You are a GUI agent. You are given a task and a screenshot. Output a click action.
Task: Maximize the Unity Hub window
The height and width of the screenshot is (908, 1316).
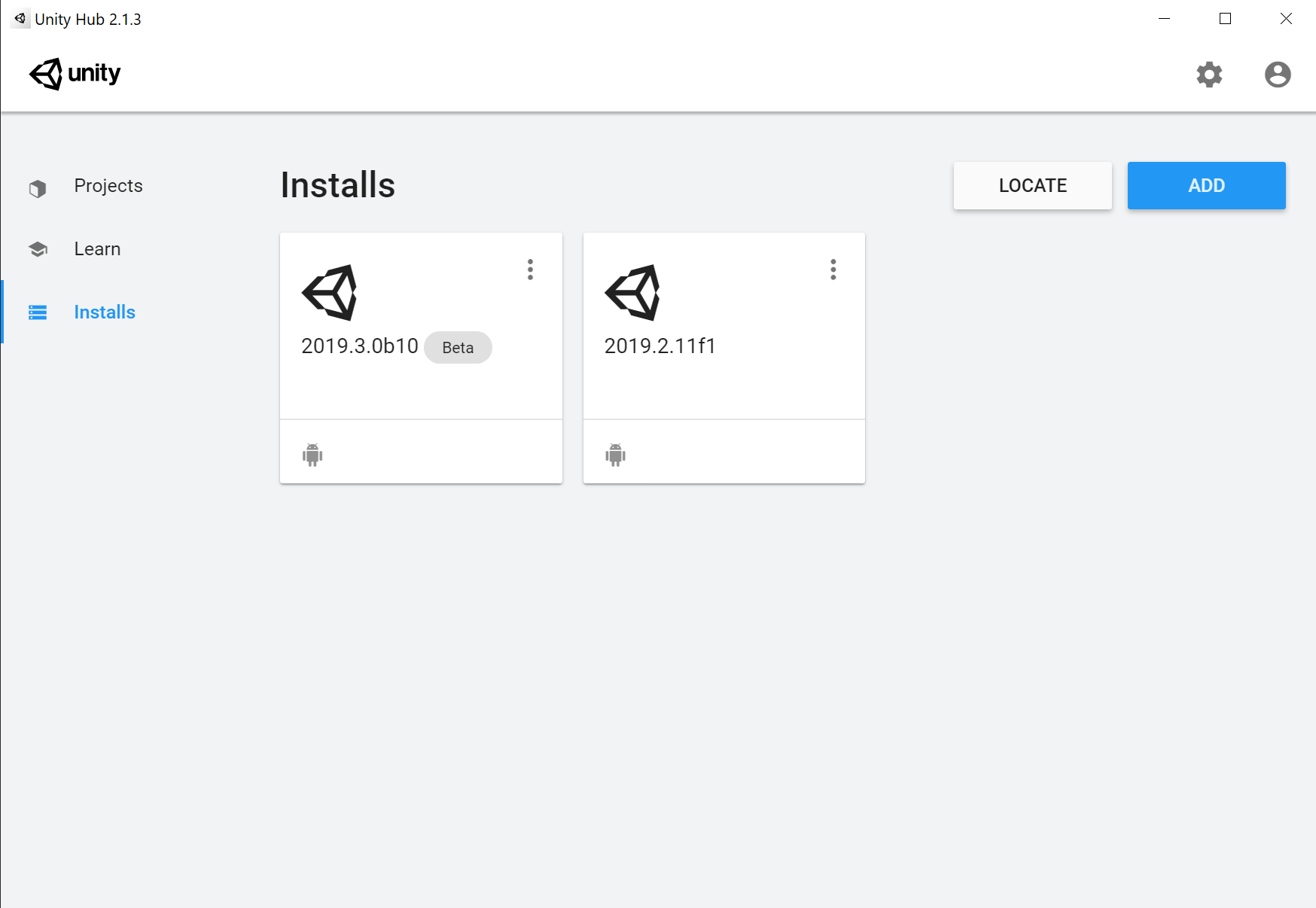1225,19
